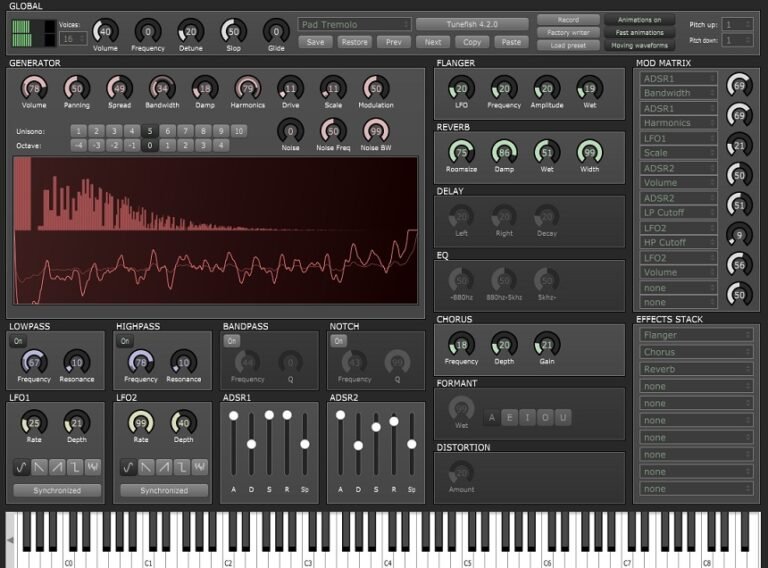Open the HP Cutoff target dropdown
This screenshot has width=768, height=568.
(678, 242)
